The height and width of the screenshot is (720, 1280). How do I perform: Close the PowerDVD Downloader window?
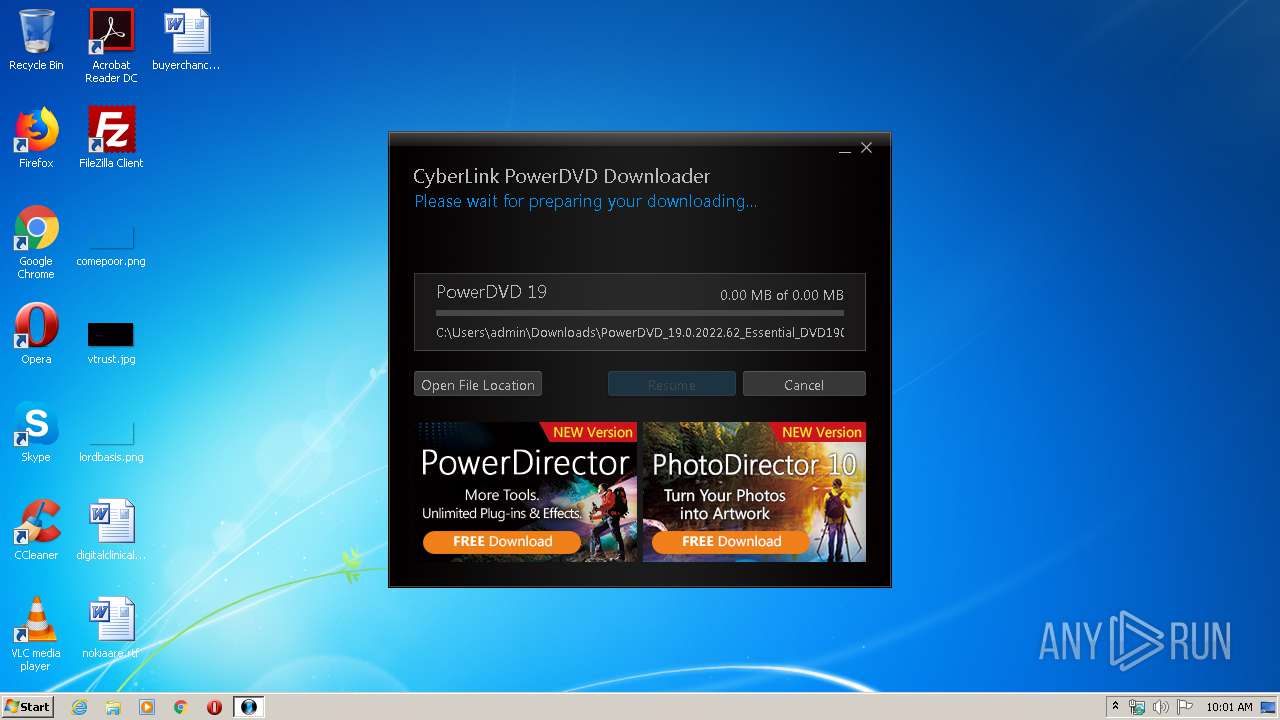tap(867, 148)
